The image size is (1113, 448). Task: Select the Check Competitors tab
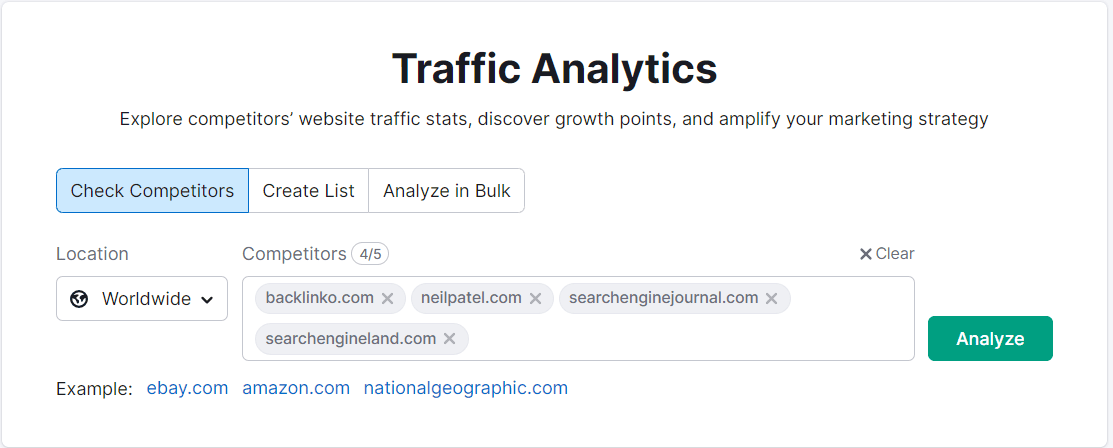pyautogui.click(x=152, y=190)
